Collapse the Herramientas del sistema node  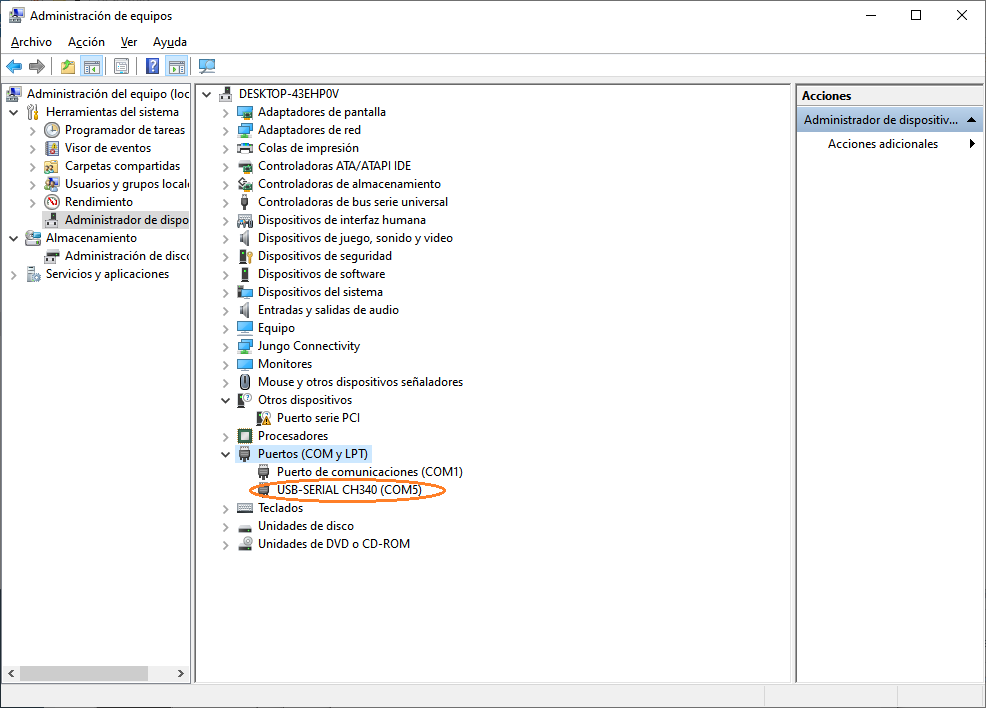pyautogui.click(x=14, y=113)
